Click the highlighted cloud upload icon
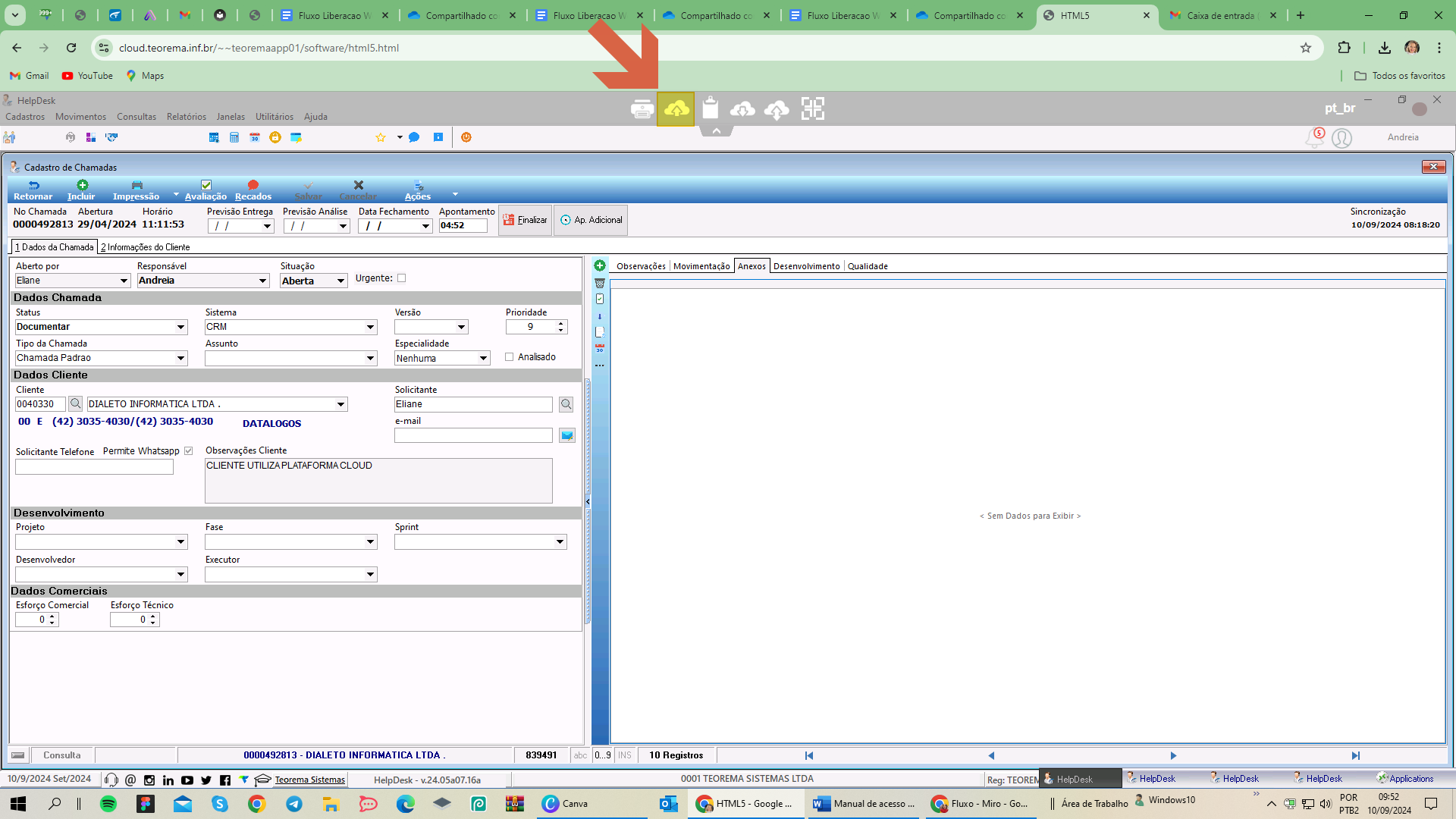Image resolution: width=1456 pixels, height=819 pixels. point(676,109)
